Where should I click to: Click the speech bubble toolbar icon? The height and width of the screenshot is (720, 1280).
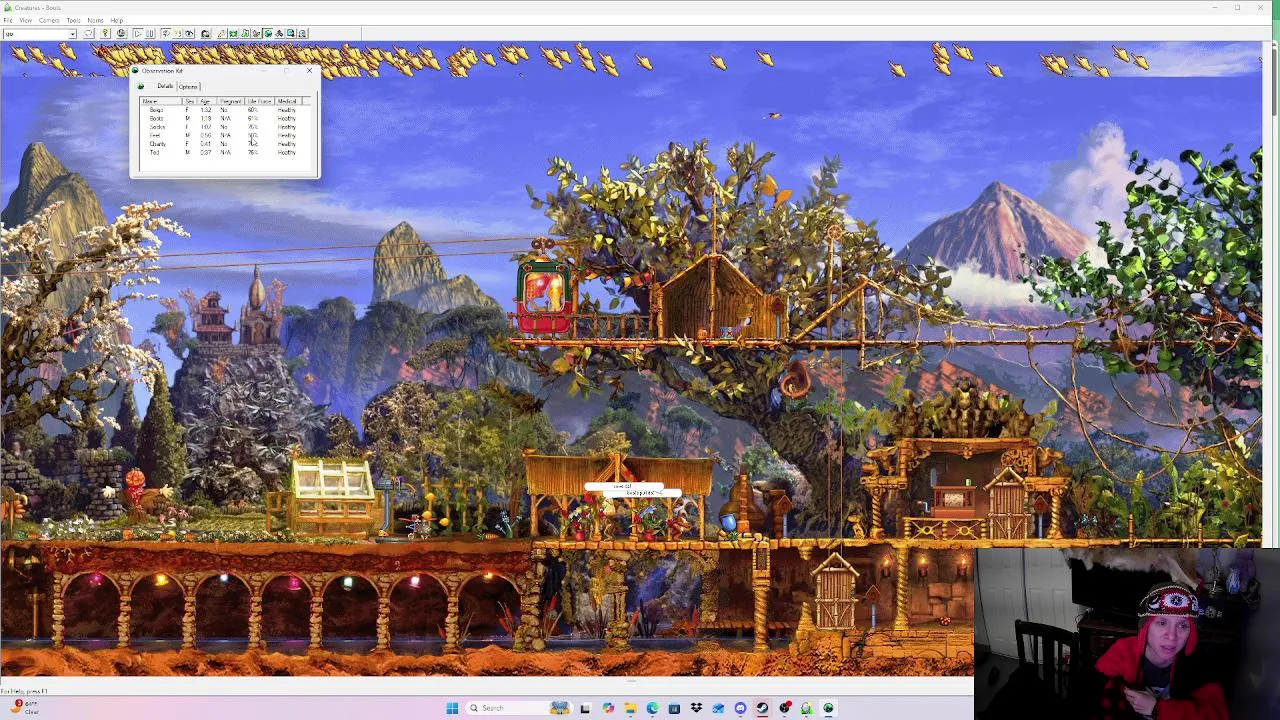88,34
